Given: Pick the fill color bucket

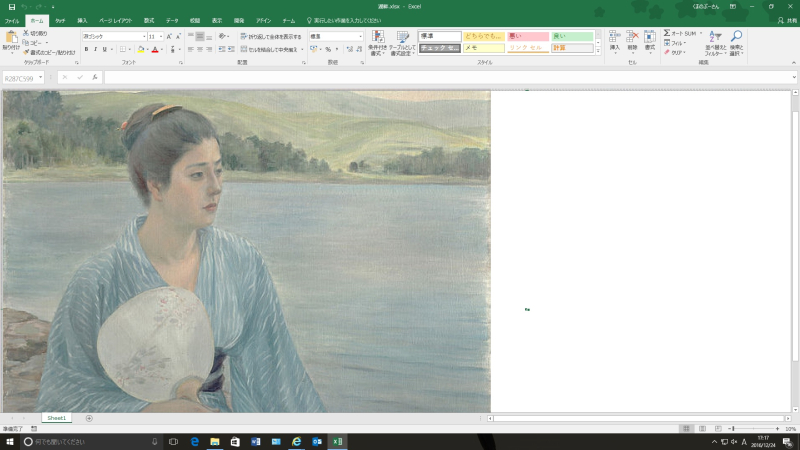Looking at the screenshot, I should click(141, 49).
